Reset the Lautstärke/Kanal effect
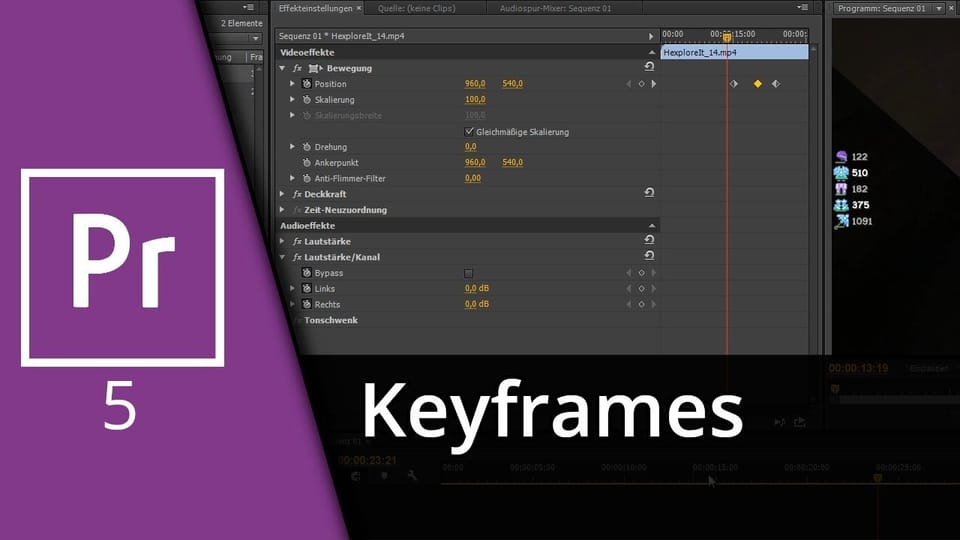Viewport: 960px width, 540px height. [x=649, y=255]
